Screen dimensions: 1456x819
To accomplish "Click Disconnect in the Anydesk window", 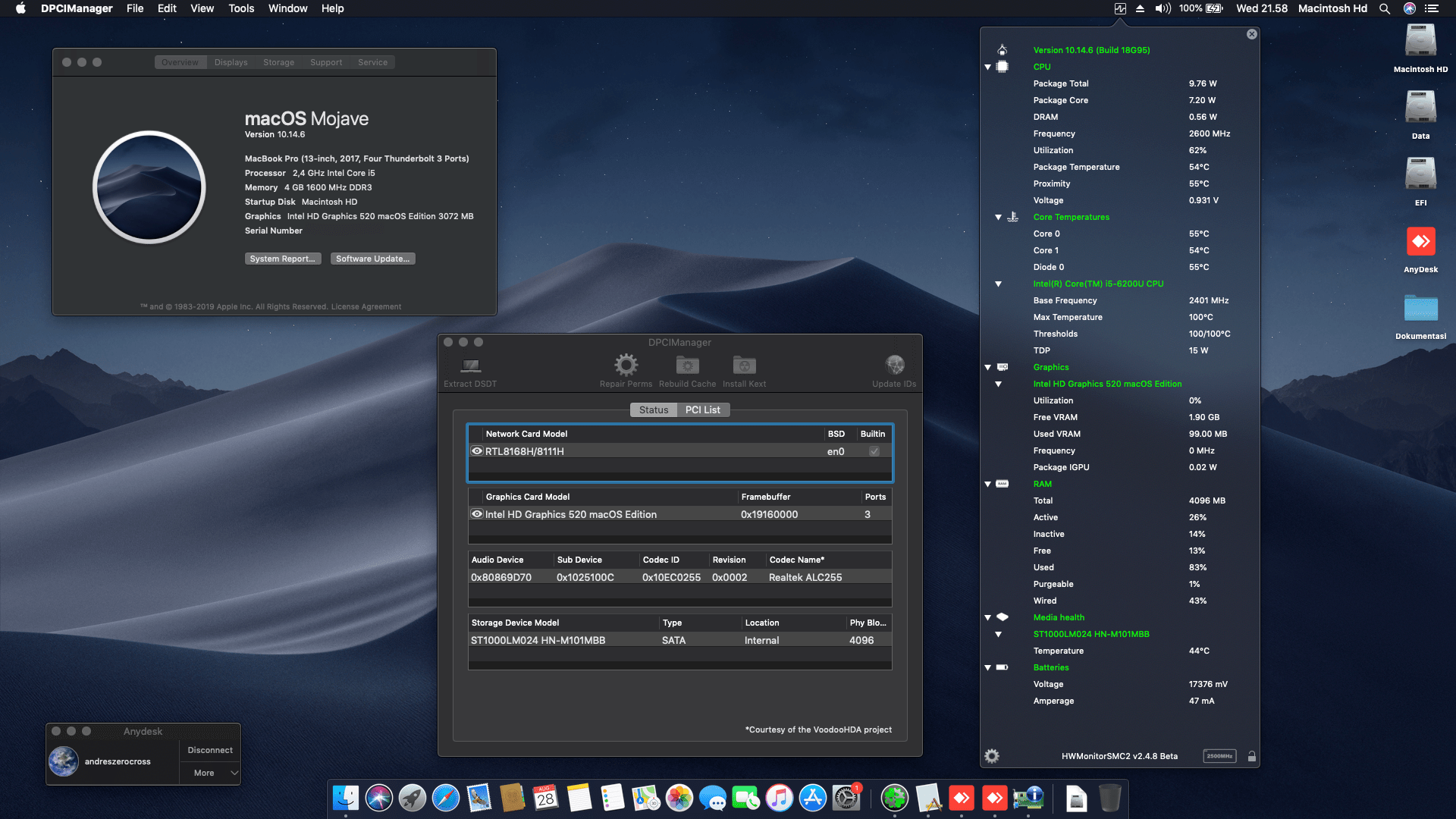I will coord(210,750).
